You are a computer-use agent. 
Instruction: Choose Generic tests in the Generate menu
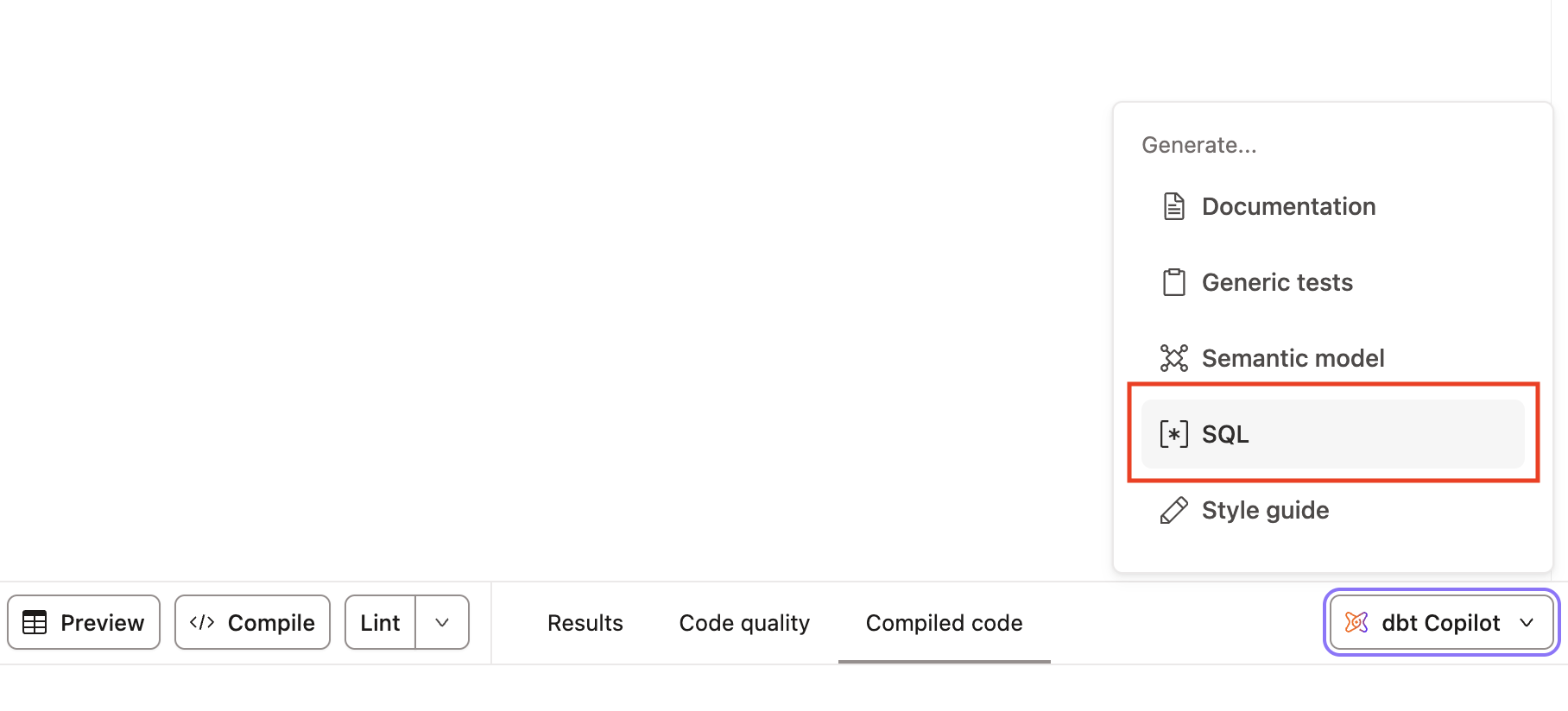click(x=1276, y=281)
